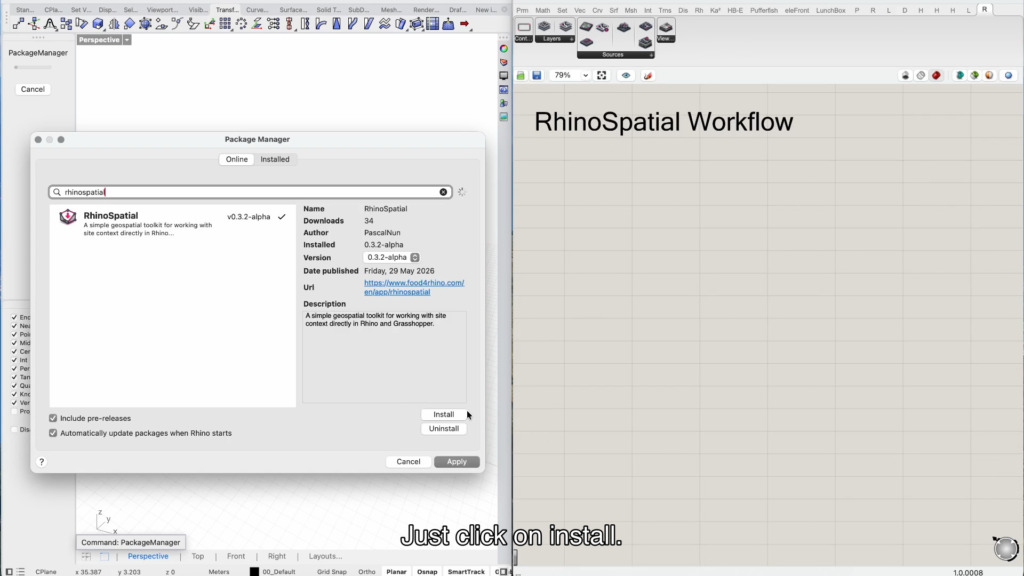Click the Grasshopper Contour component icon
The height and width of the screenshot is (576, 1024).
[524, 27]
